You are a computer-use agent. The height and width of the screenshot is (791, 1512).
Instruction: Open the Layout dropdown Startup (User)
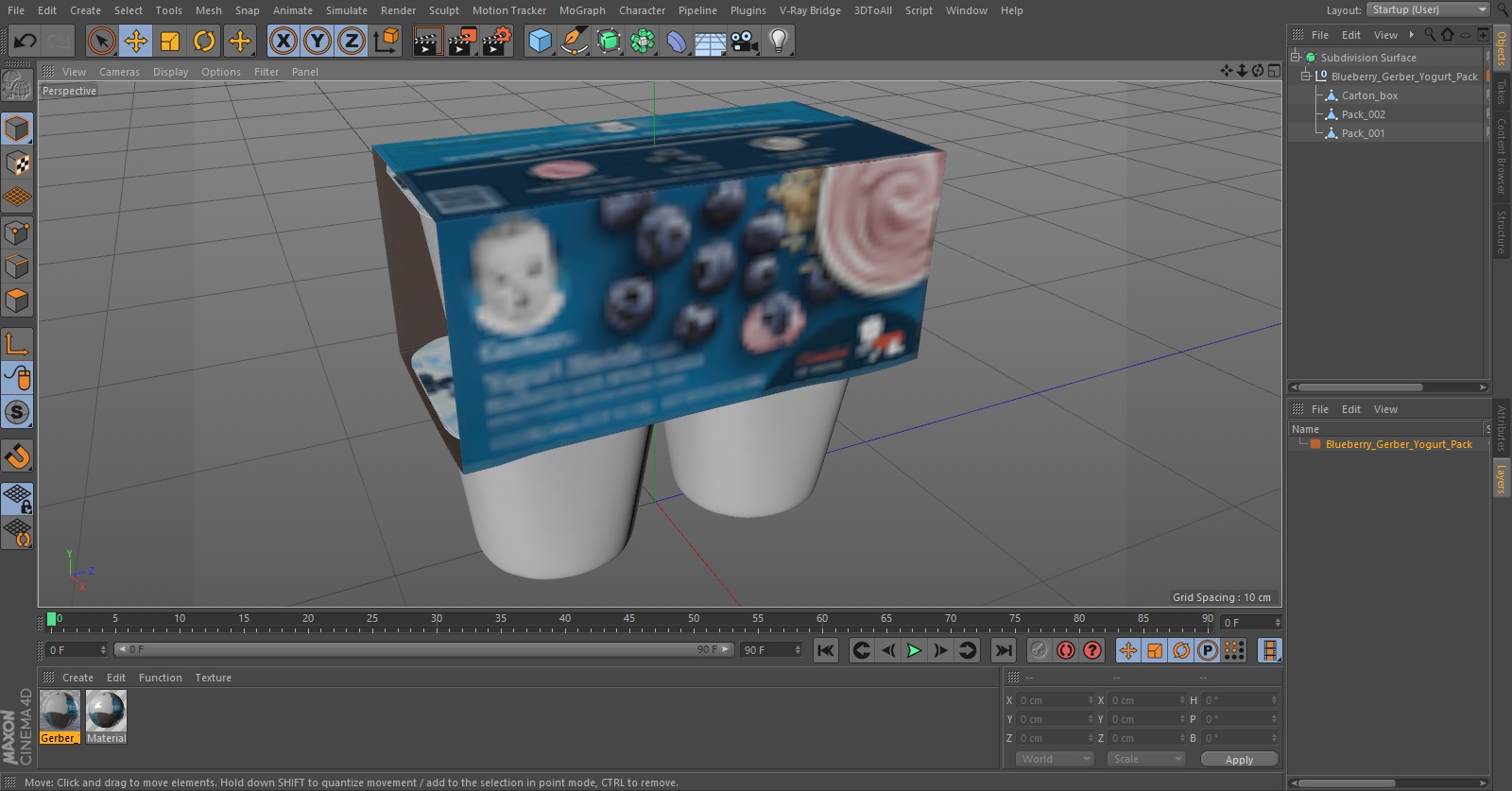click(x=1428, y=9)
